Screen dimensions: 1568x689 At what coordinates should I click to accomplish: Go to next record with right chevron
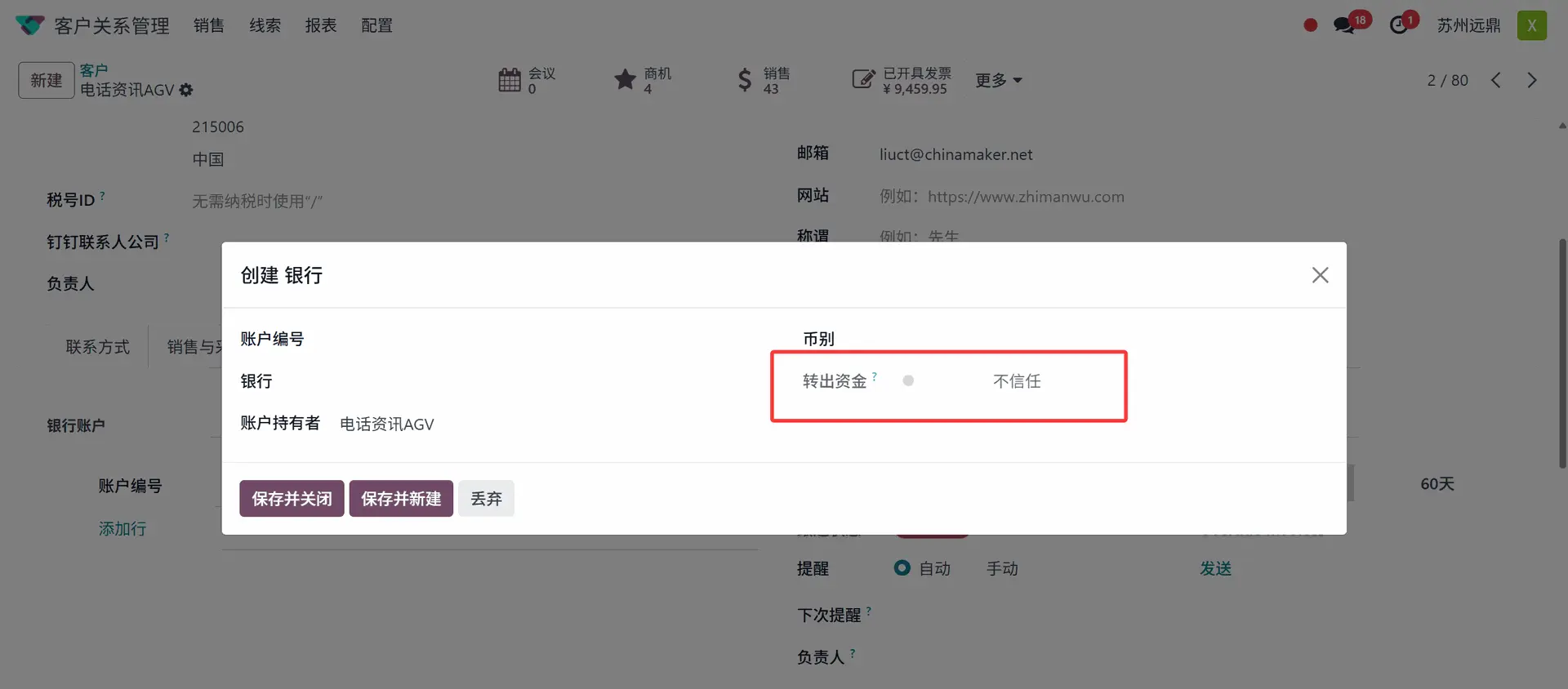(x=1531, y=80)
